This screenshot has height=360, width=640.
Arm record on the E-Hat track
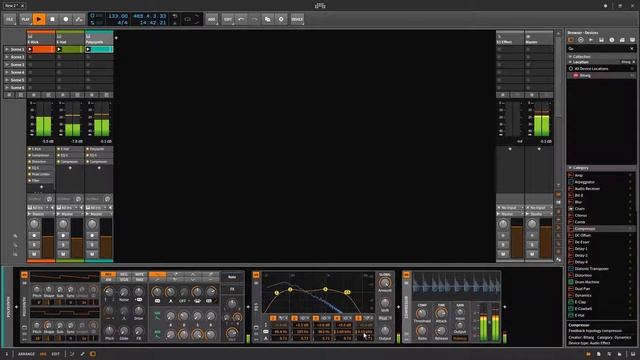coord(63,236)
